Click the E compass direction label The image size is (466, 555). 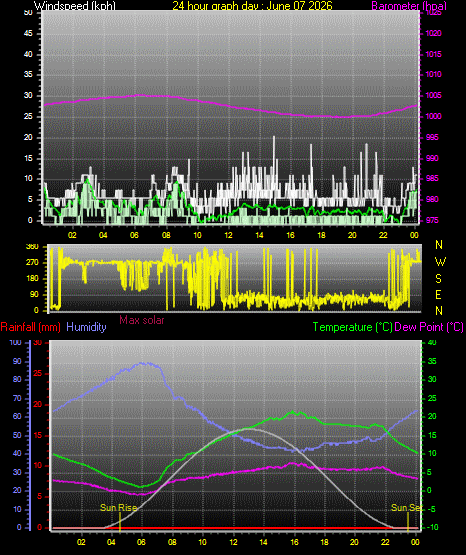click(x=438, y=295)
